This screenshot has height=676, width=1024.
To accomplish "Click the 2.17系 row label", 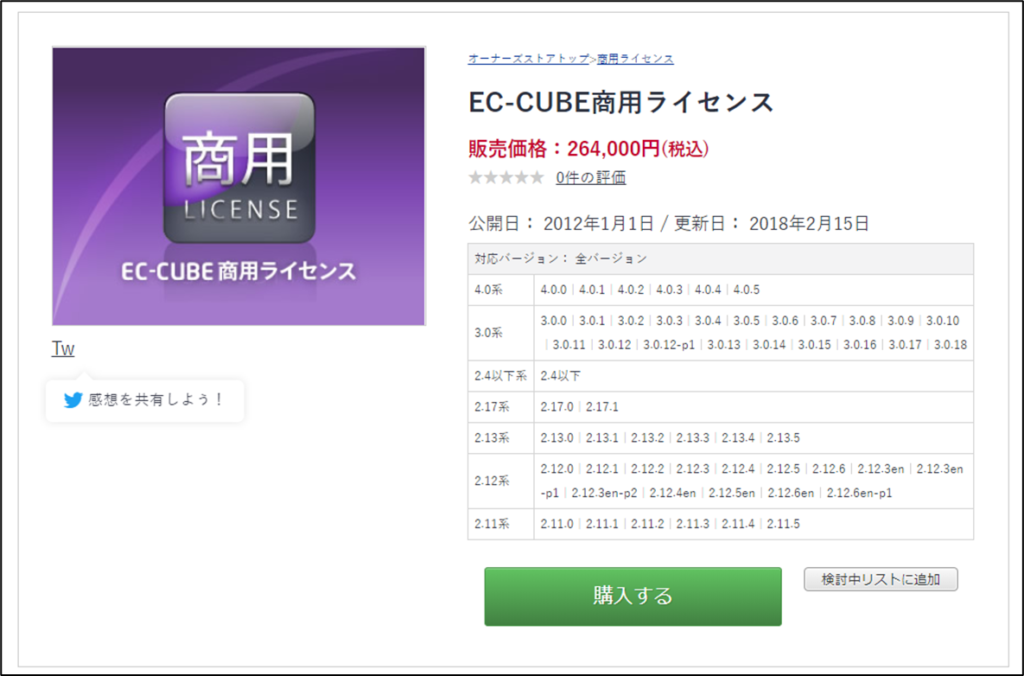I will coord(492,407).
